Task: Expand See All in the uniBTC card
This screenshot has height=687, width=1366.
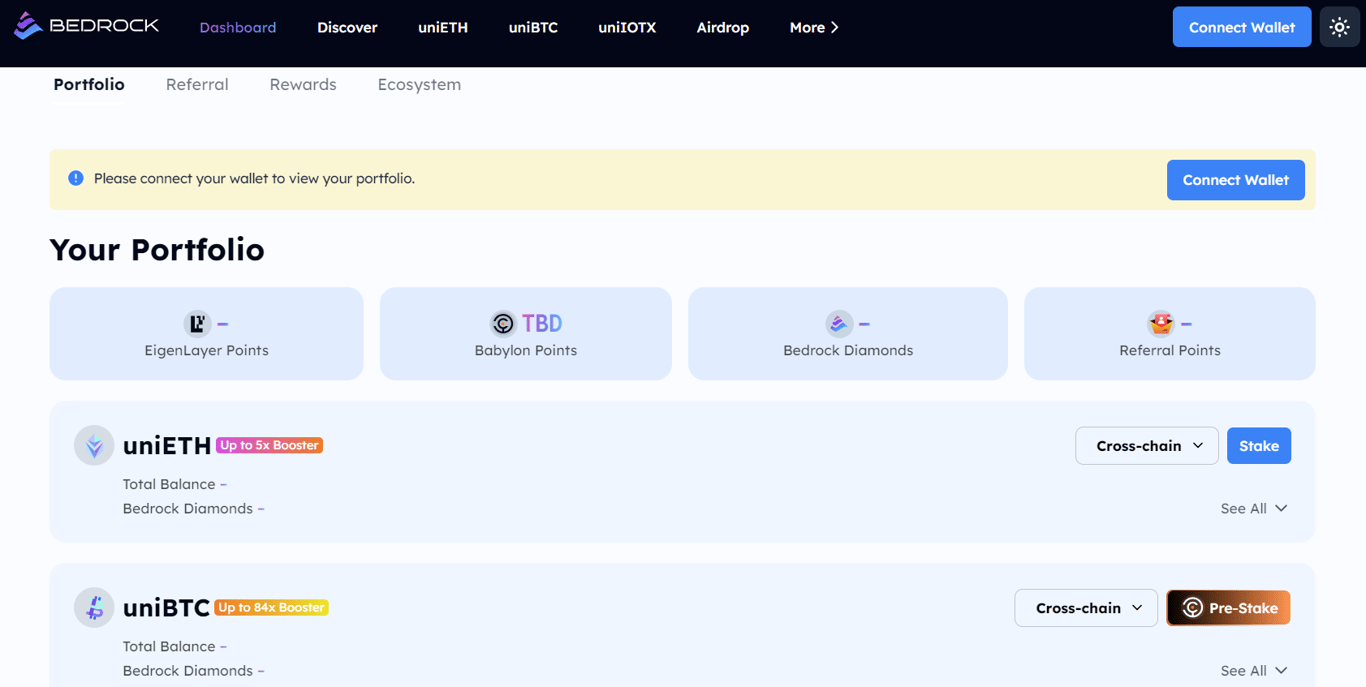Action: (x=1254, y=670)
